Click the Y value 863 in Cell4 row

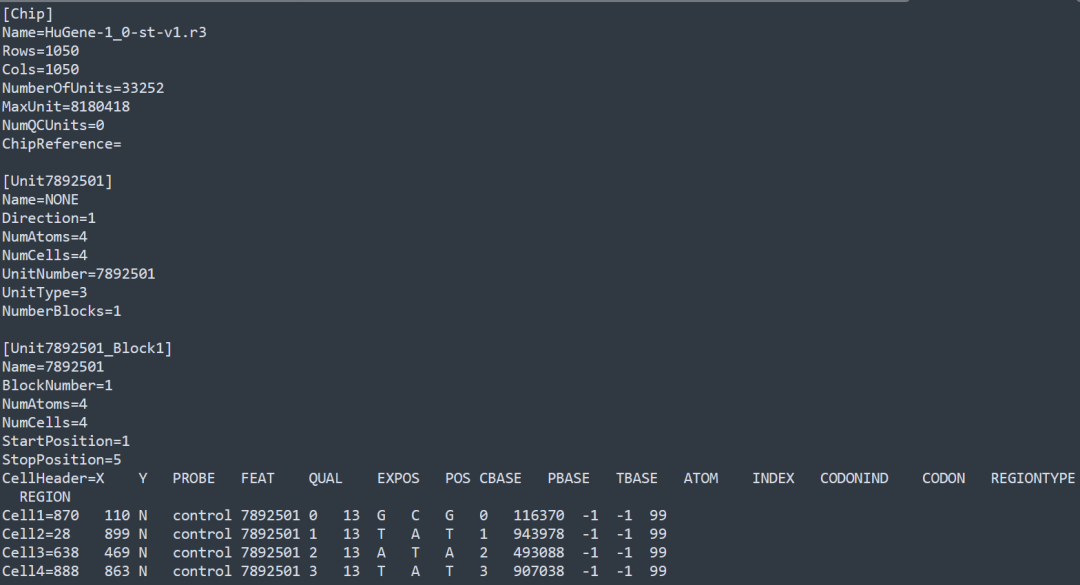(117, 572)
